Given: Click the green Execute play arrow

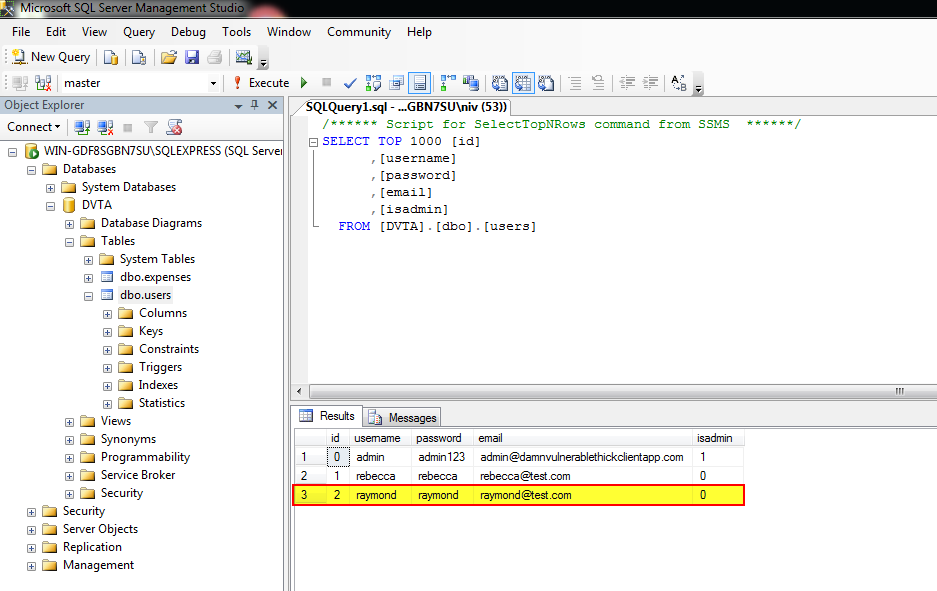Looking at the screenshot, I should 304,82.
